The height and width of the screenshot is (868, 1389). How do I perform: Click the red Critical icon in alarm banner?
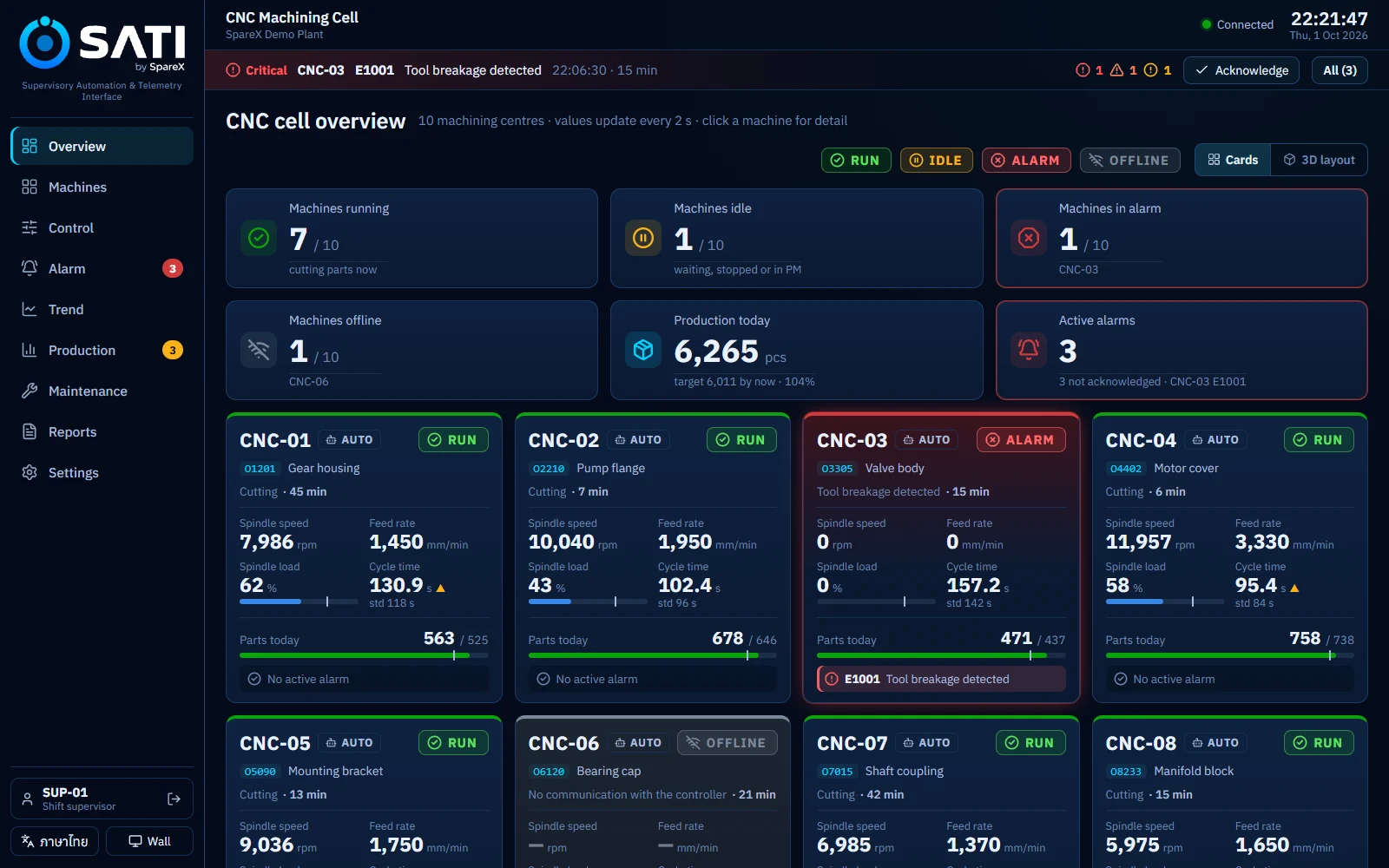point(233,70)
